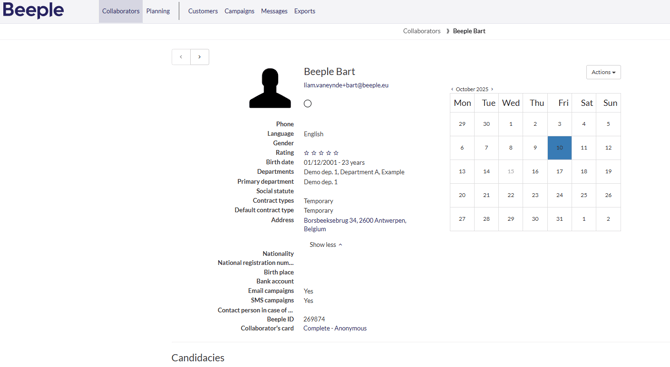The image size is (670, 367).
Task: Open the Borsbeeksebrug 34 address link
Action: tap(355, 225)
